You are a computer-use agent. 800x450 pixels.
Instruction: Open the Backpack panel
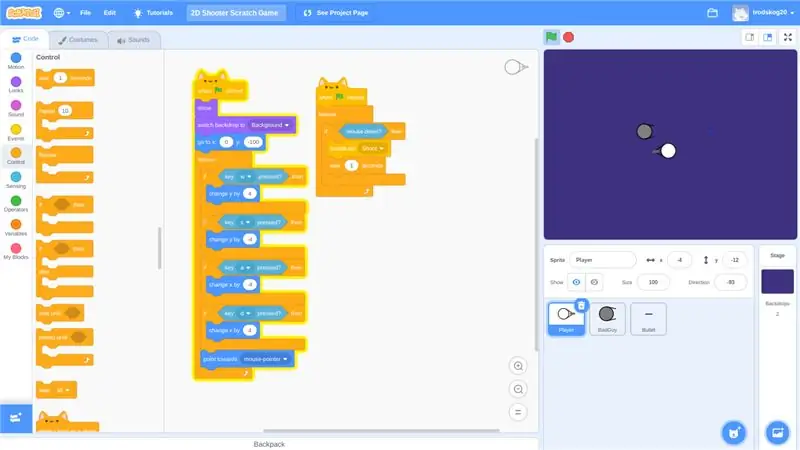[269, 444]
